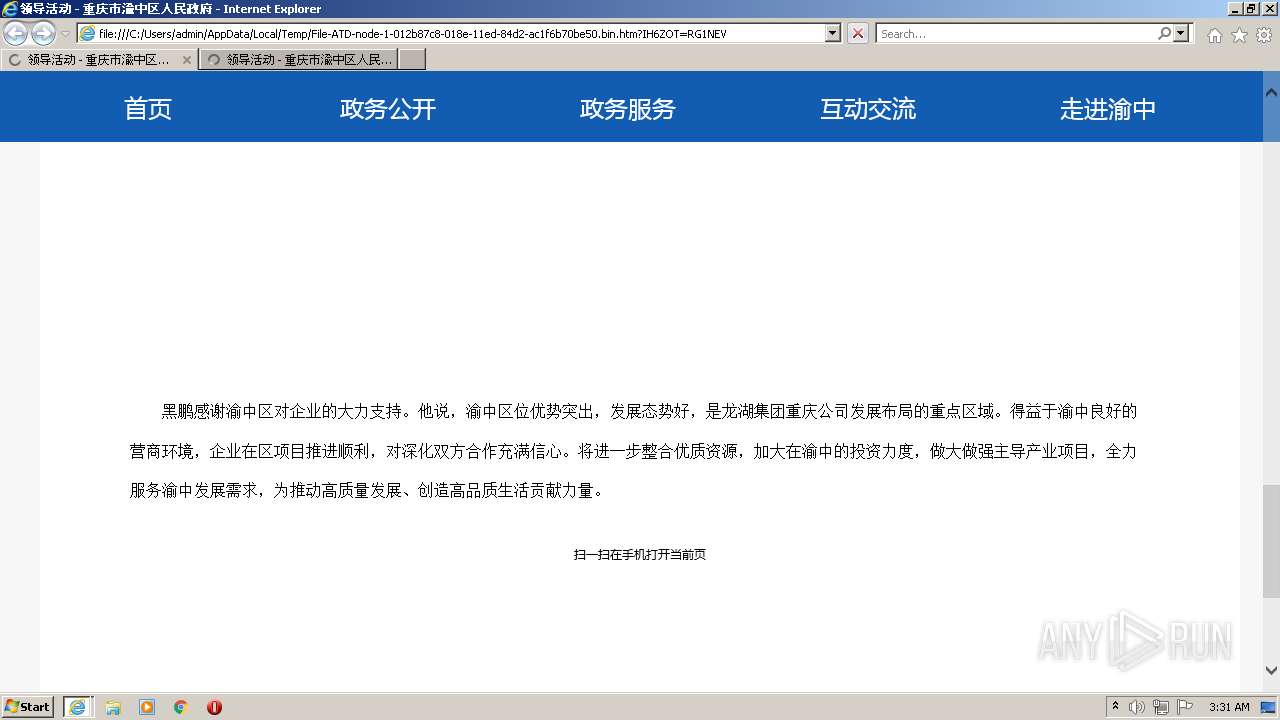Click the red Stop loading button
The height and width of the screenshot is (720, 1280).
(858, 33)
